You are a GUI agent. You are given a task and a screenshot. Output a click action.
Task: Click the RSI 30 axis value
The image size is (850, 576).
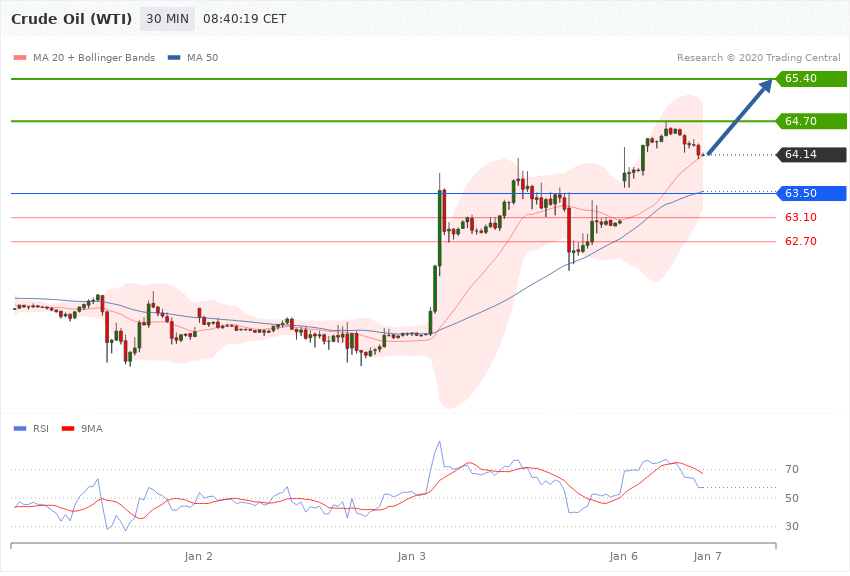[x=792, y=526]
